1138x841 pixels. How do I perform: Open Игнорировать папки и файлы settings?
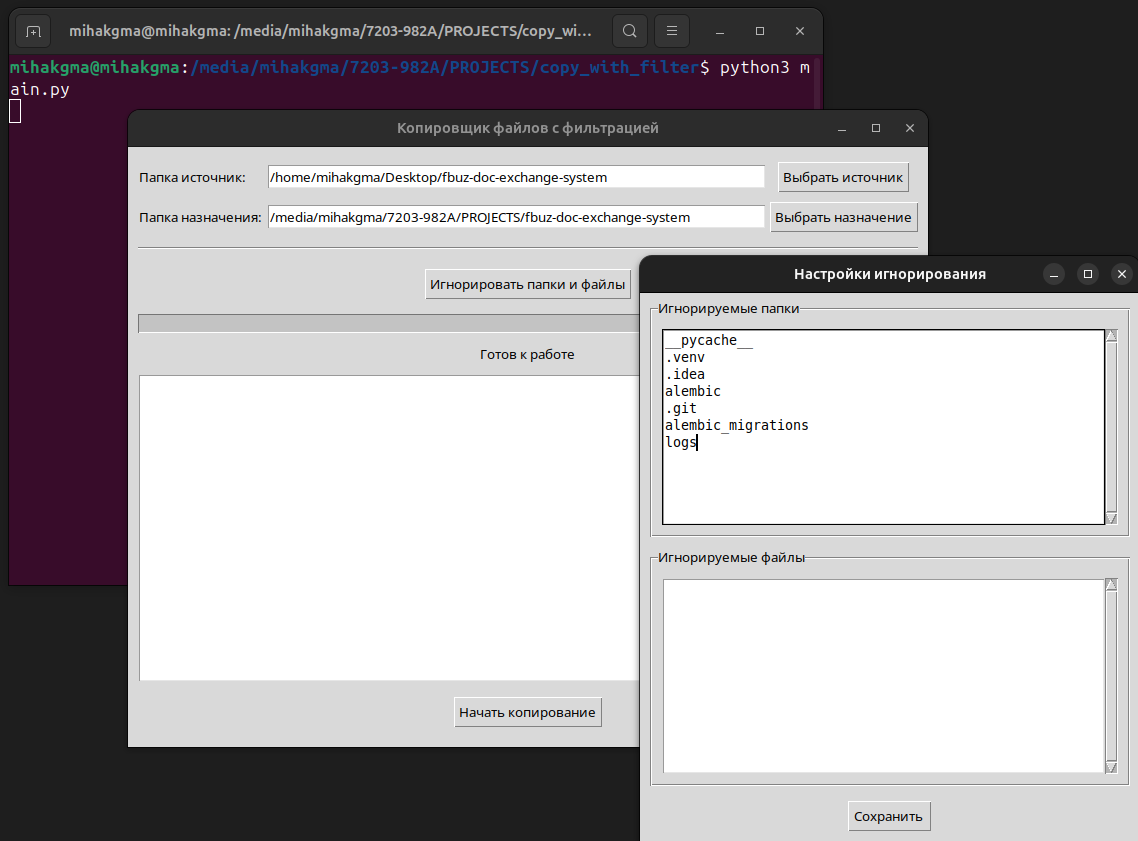point(528,284)
